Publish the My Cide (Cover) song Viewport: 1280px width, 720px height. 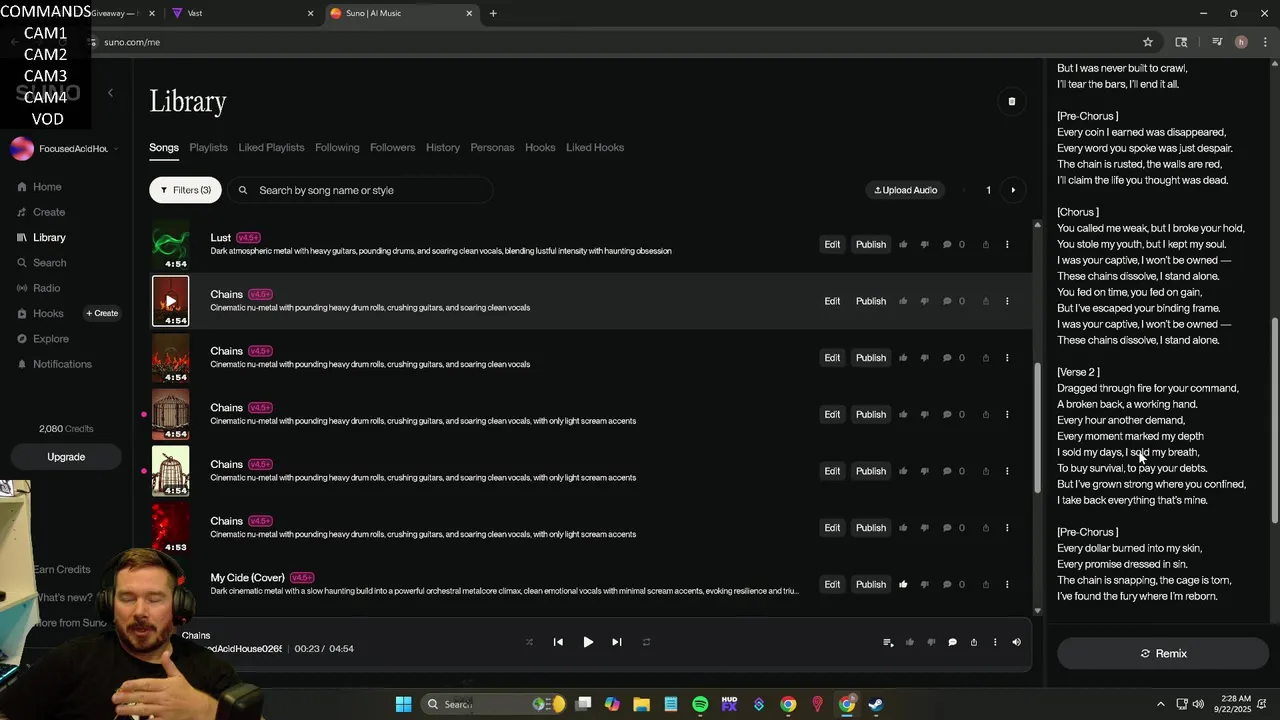coord(871,584)
